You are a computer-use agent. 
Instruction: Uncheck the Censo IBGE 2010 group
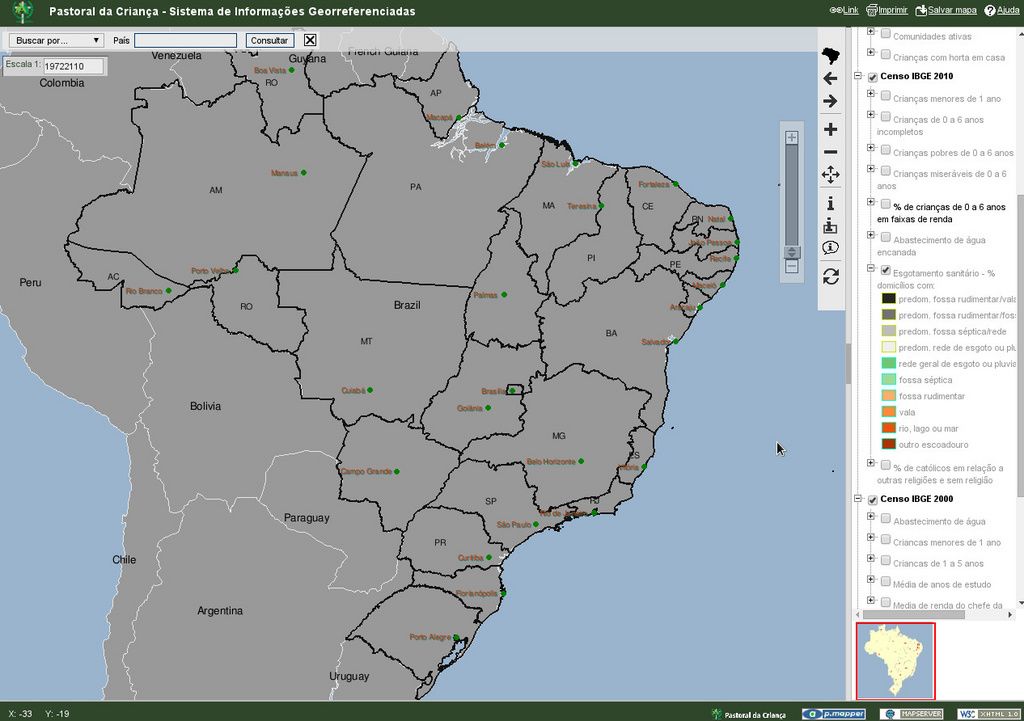(x=873, y=77)
